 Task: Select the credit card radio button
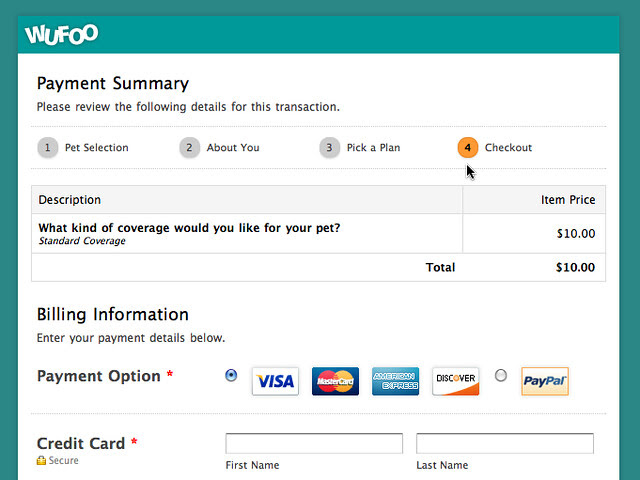tap(231, 375)
